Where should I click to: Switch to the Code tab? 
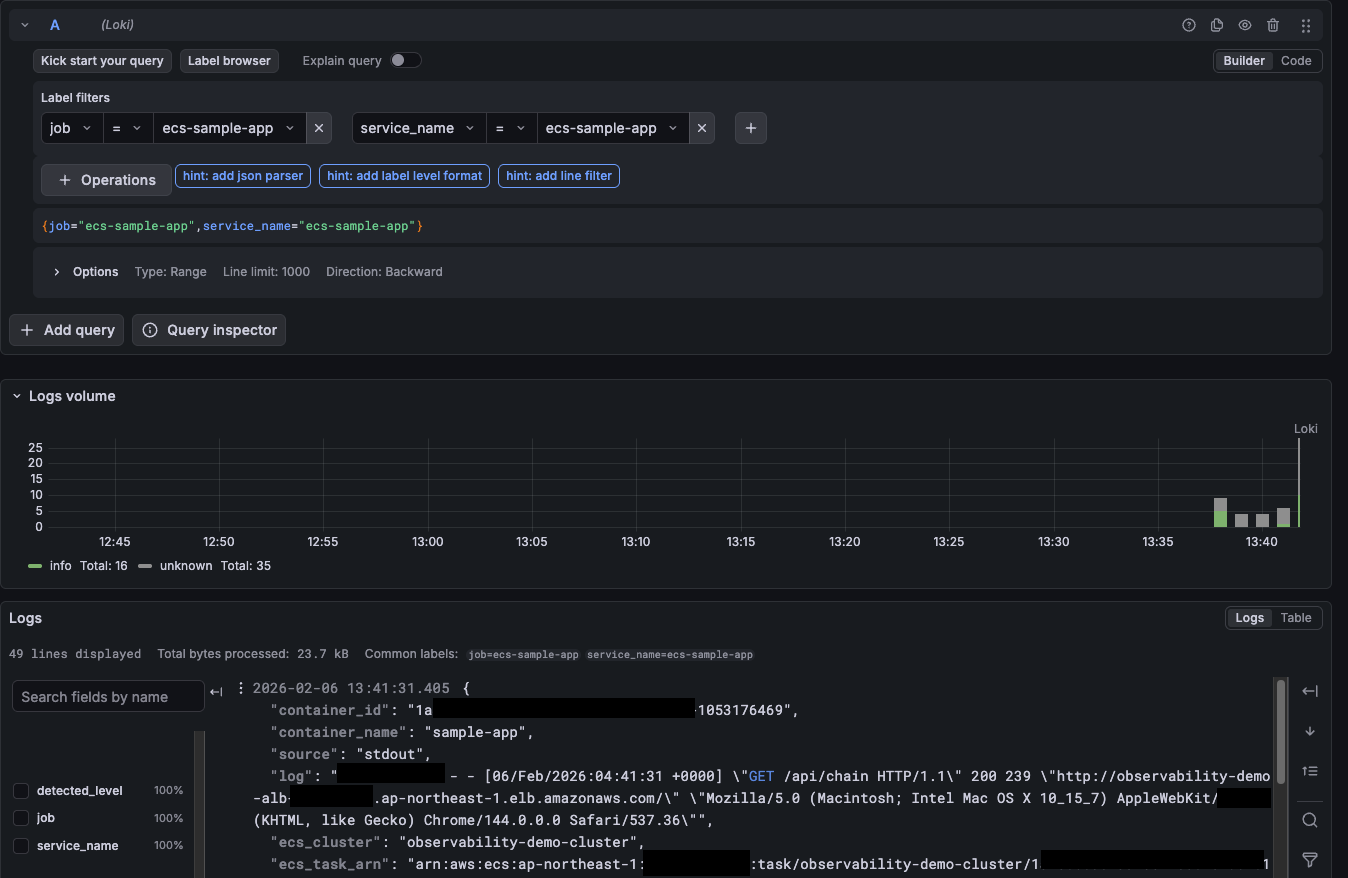pyautogui.click(x=1296, y=60)
